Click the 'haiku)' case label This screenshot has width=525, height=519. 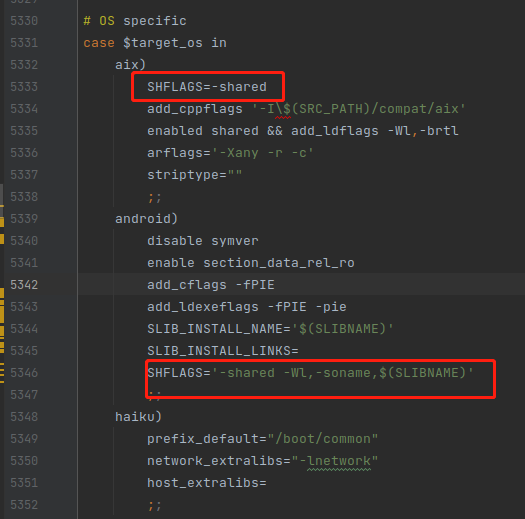(139, 417)
